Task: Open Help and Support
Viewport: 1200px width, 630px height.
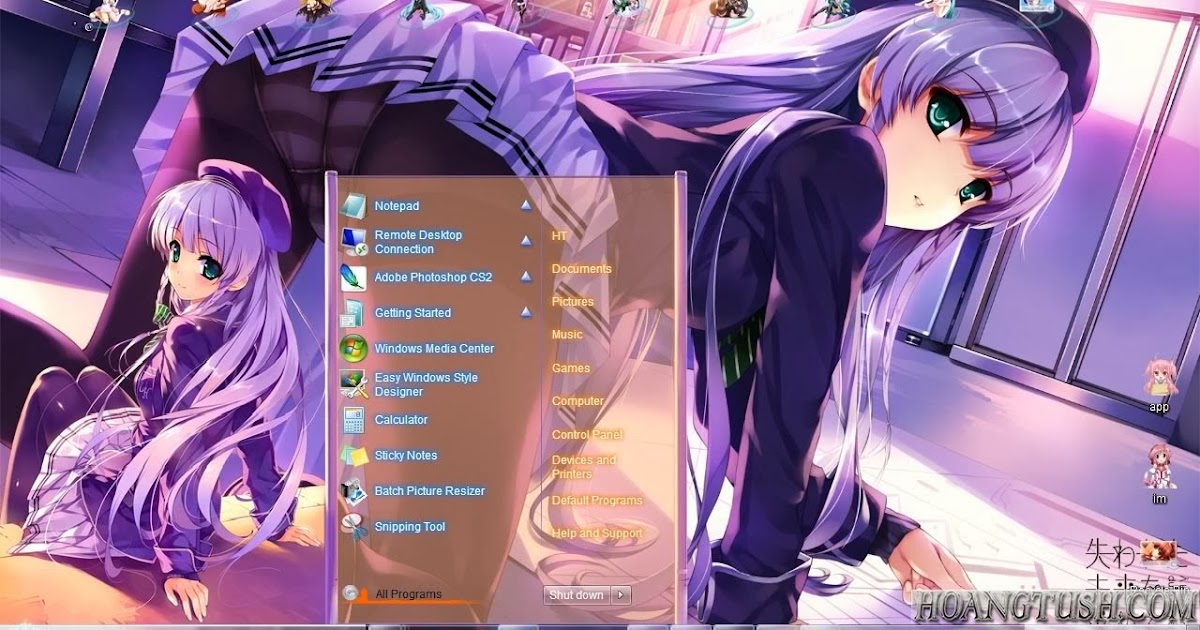Action: pos(597,534)
